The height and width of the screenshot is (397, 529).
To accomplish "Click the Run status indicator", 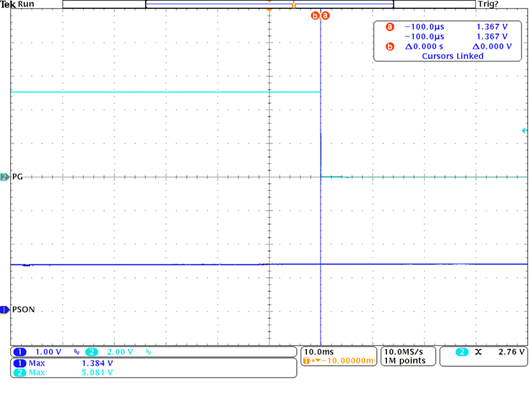I will pos(26,4).
